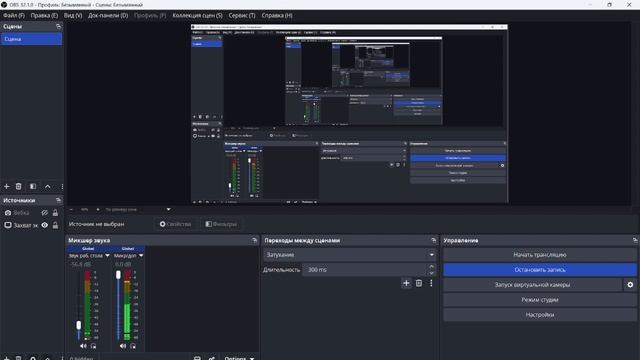Increase transition duration with up stepper
Screen dimensions: 640x360
(431, 267)
